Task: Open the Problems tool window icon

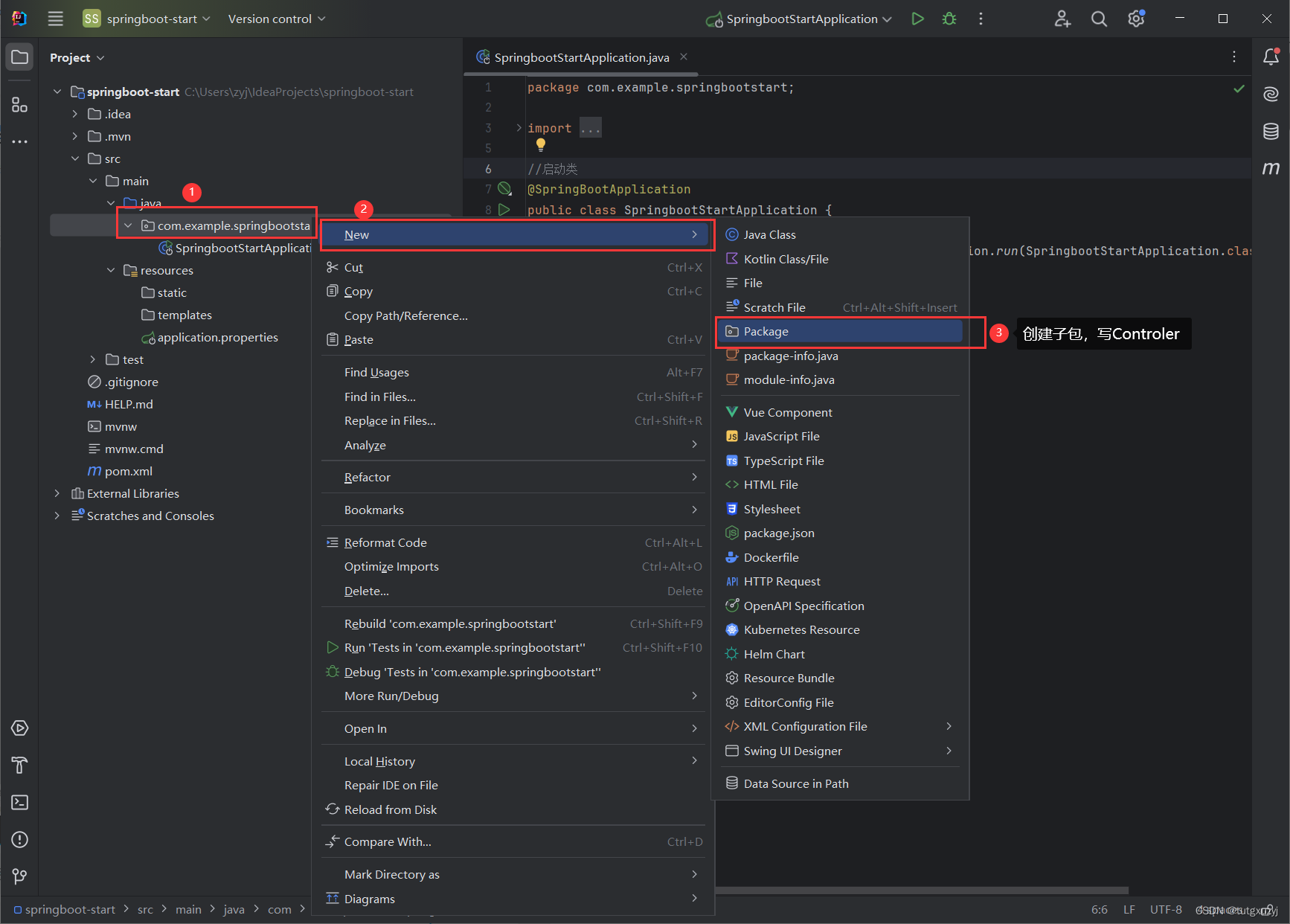Action: tap(20, 839)
